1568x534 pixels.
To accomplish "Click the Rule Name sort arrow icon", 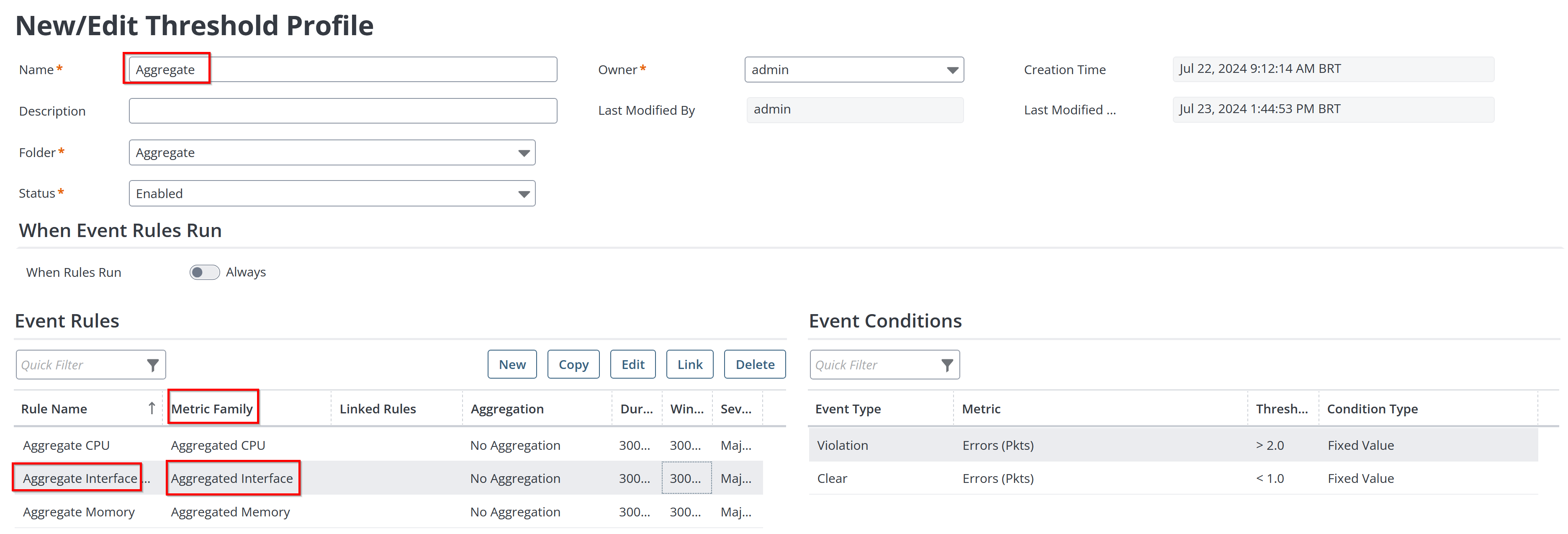I will (x=152, y=409).
